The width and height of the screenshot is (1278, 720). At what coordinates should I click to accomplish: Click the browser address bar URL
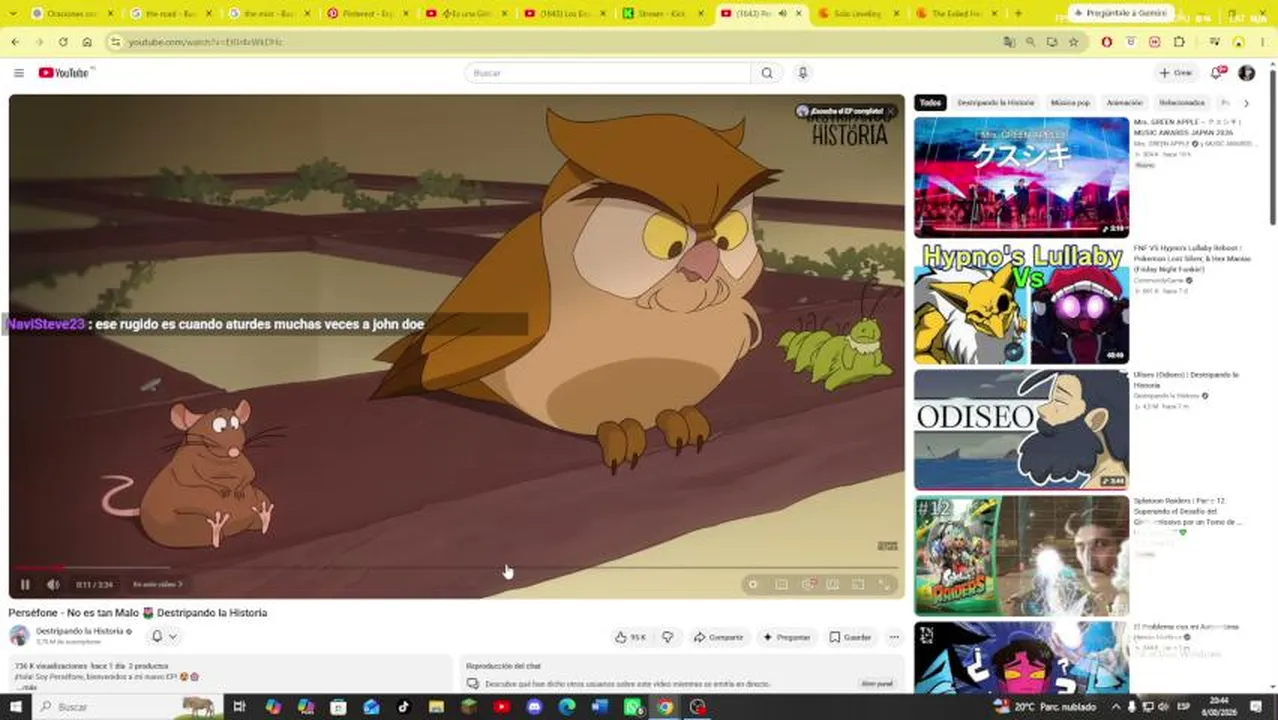[x=205, y=42]
